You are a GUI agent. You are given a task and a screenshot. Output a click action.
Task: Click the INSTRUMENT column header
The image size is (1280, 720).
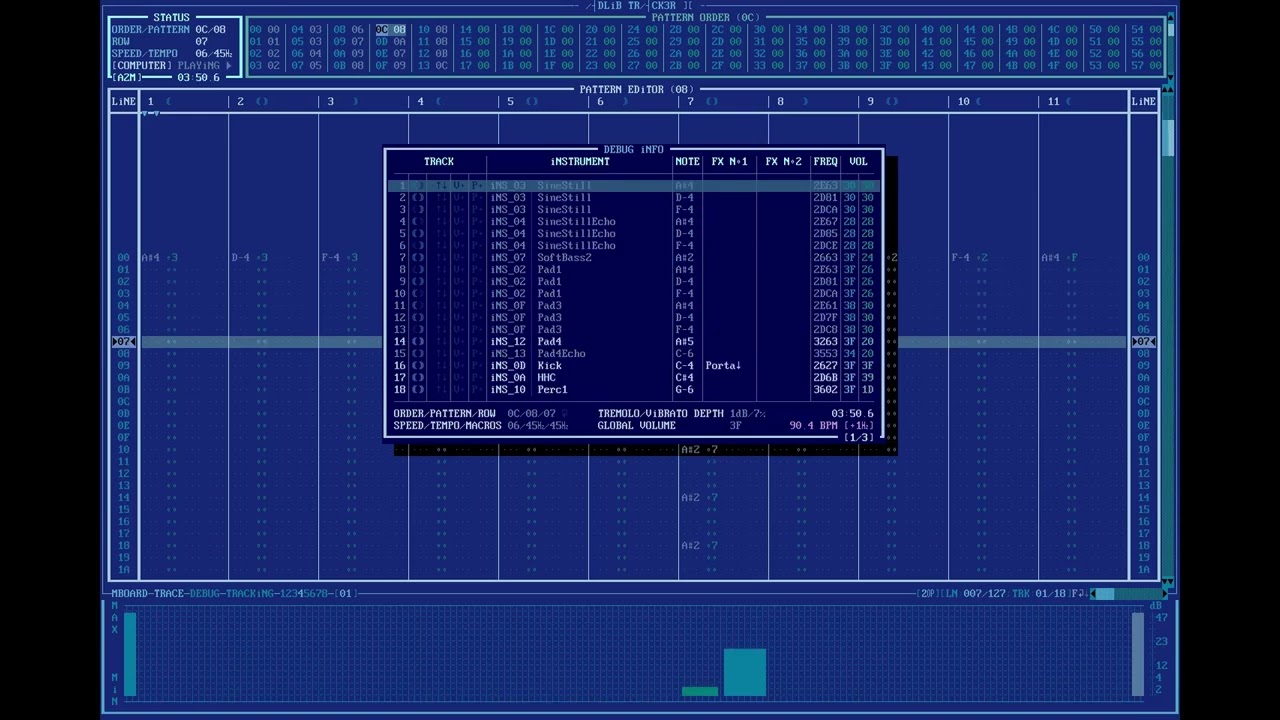(580, 162)
